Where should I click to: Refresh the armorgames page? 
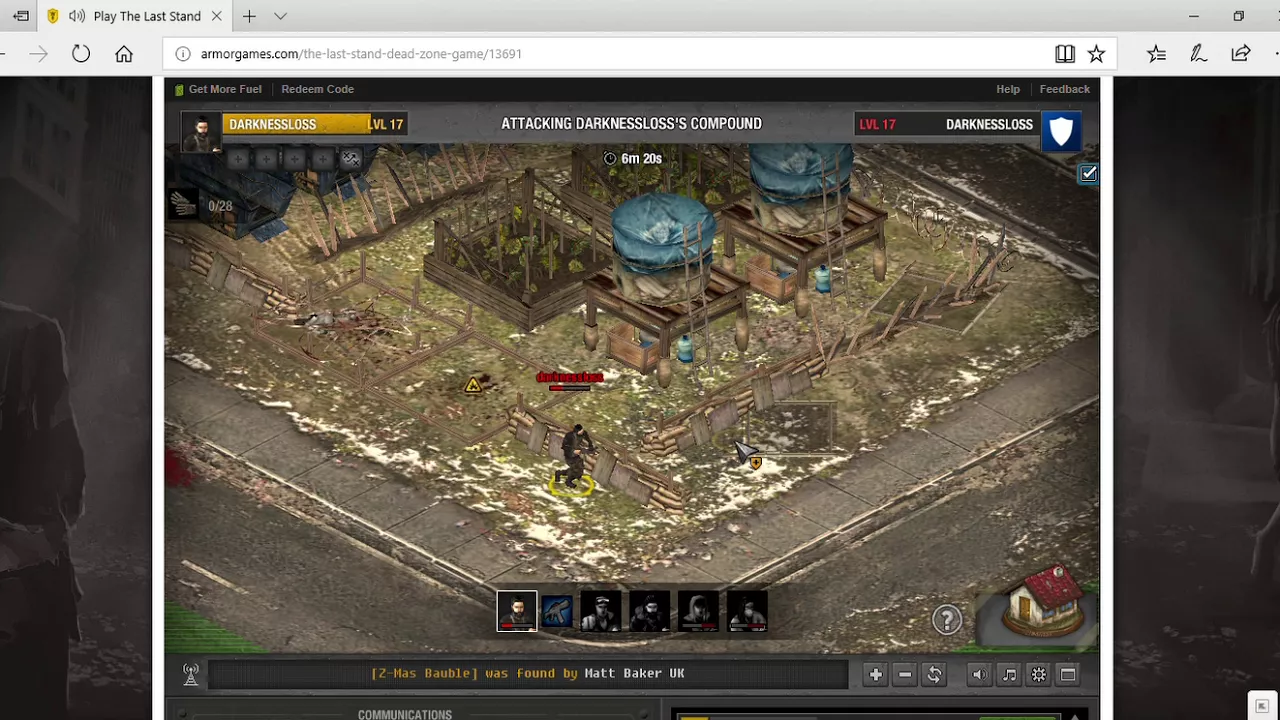[x=81, y=54]
